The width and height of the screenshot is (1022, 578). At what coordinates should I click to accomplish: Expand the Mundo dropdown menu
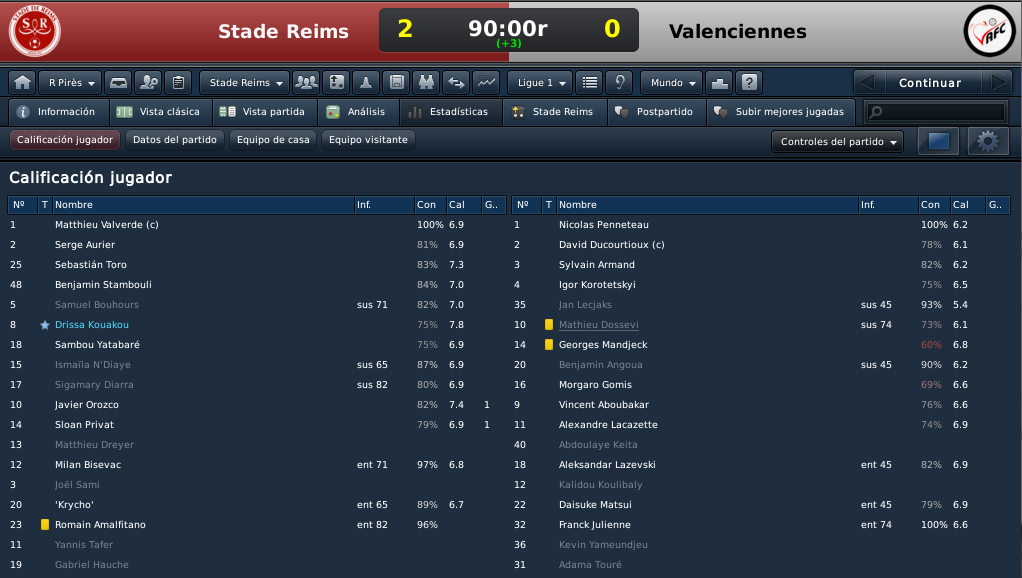(x=672, y=83)
